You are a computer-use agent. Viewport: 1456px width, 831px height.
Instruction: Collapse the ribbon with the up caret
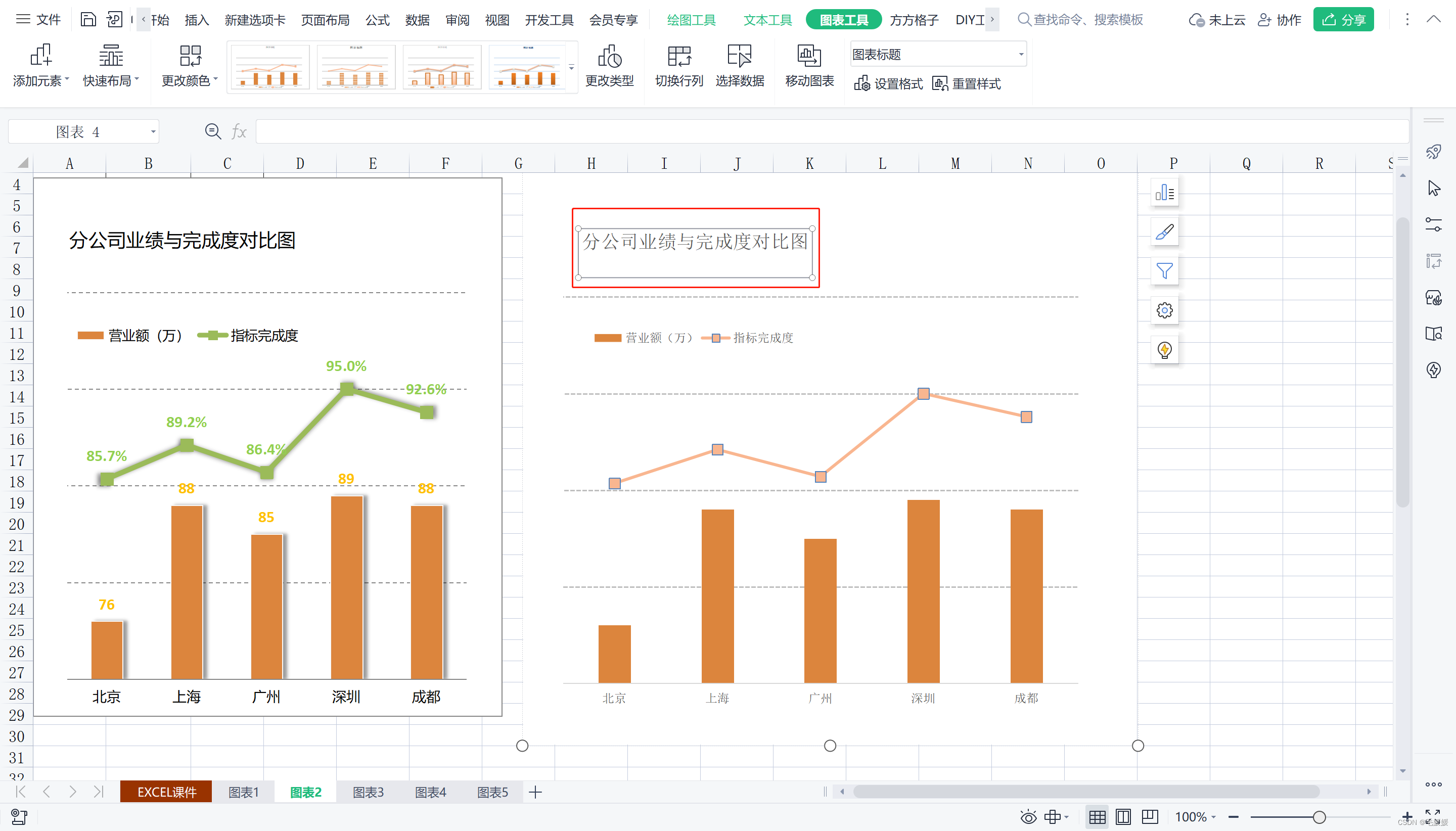[x=1433, y=19]
